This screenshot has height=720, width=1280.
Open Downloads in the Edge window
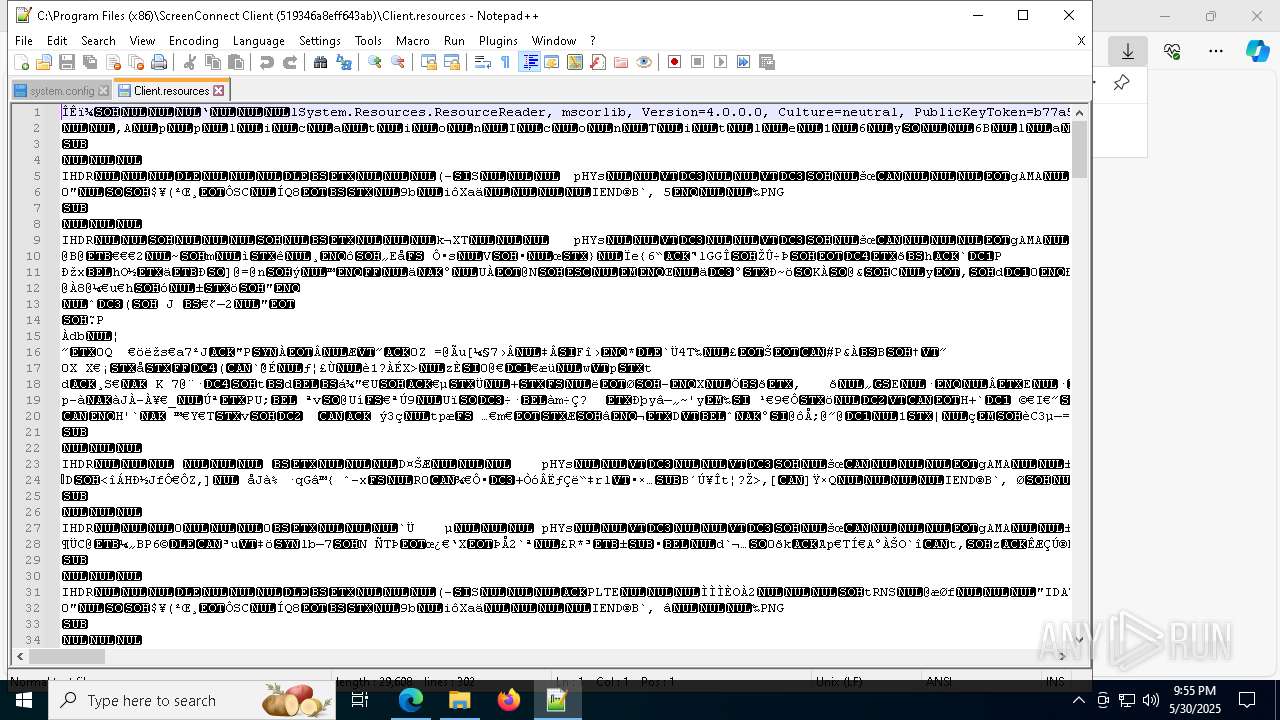click(1128, 51)
